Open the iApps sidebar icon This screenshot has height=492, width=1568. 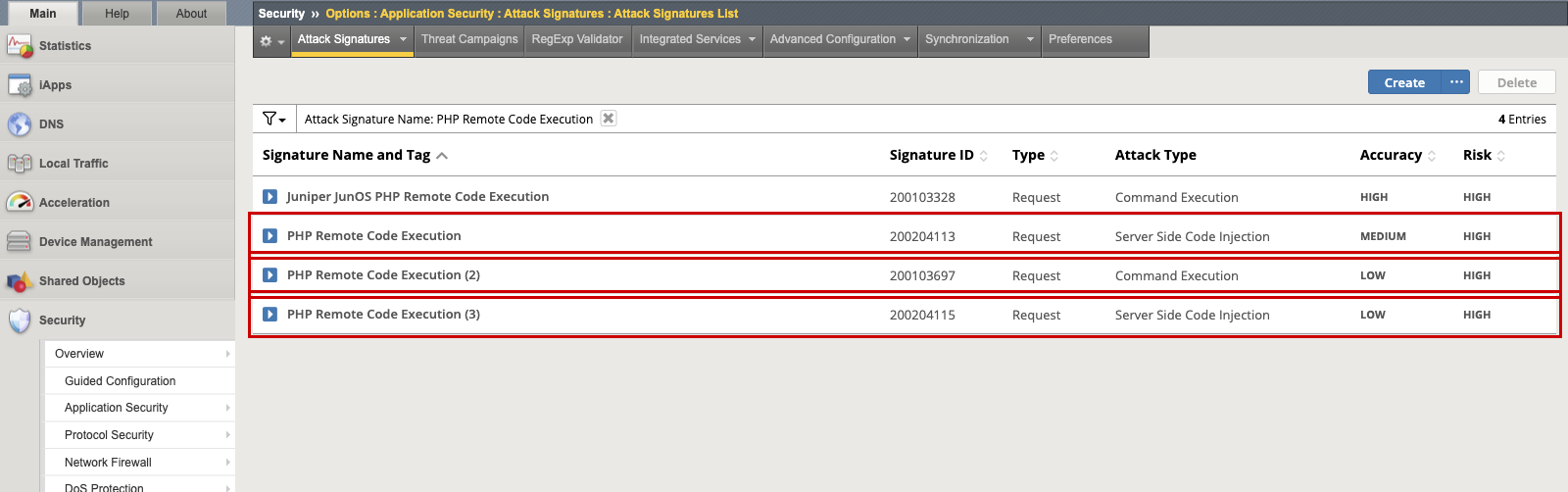click(x=20, y=85)
